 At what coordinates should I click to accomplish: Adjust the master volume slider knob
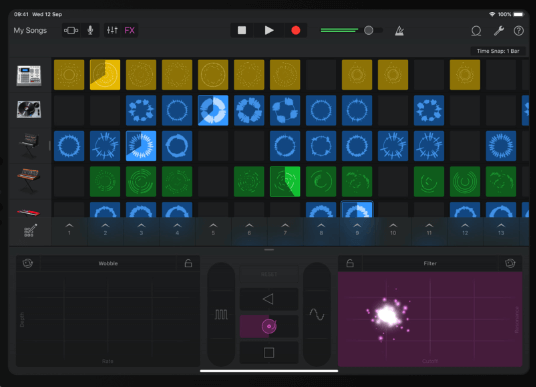pos(368,30)
